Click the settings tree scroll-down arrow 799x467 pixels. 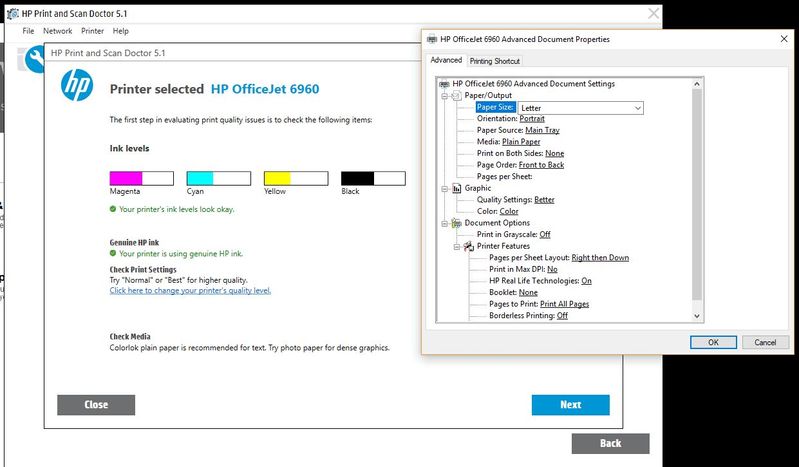(x=697, y=316)
